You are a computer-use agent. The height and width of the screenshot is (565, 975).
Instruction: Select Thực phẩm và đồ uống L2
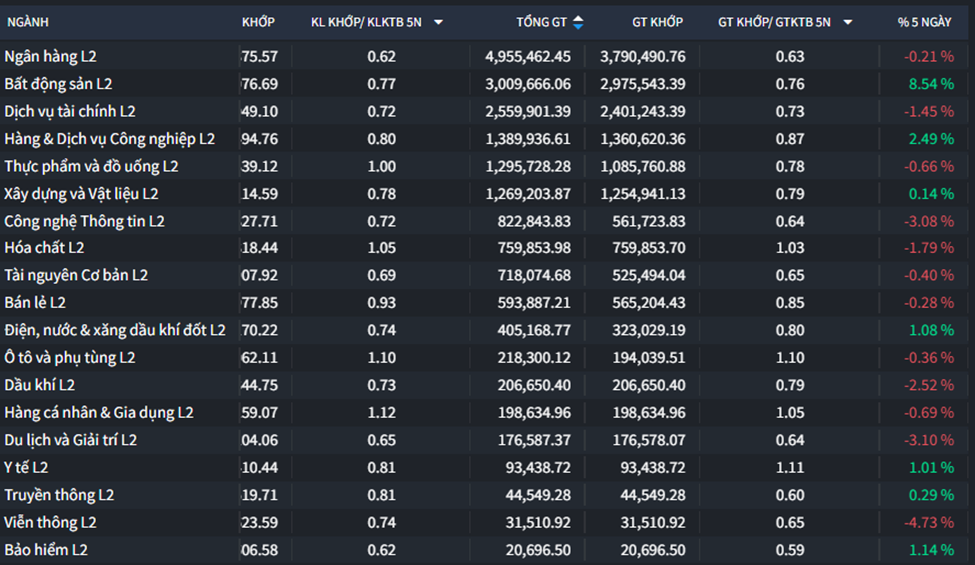pyautogui.click(x=91, y=166)
